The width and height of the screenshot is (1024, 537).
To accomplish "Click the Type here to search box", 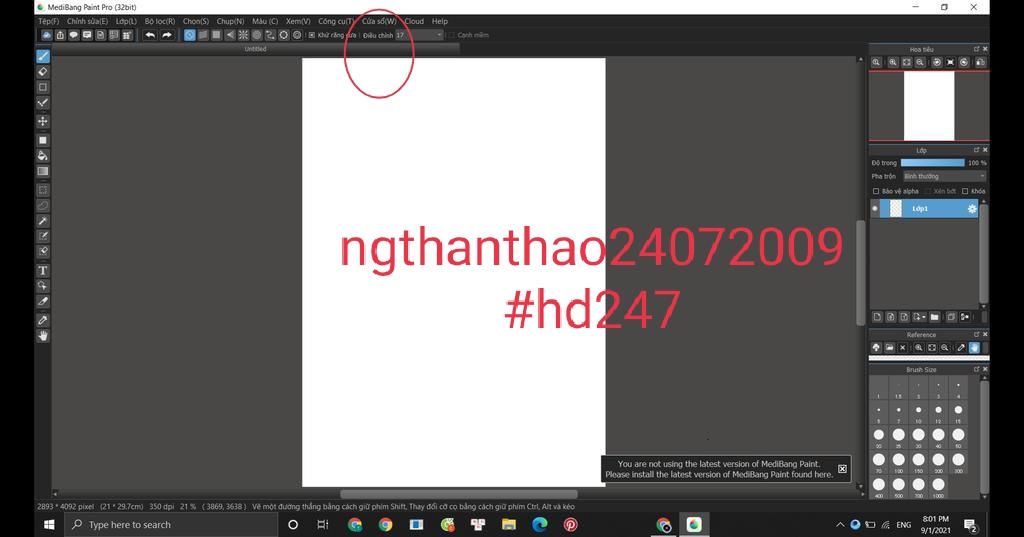I will [171, 525].
